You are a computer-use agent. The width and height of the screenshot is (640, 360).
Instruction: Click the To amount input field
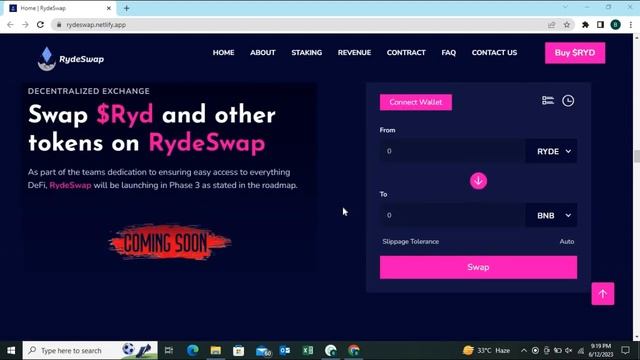tap(452, 215)
